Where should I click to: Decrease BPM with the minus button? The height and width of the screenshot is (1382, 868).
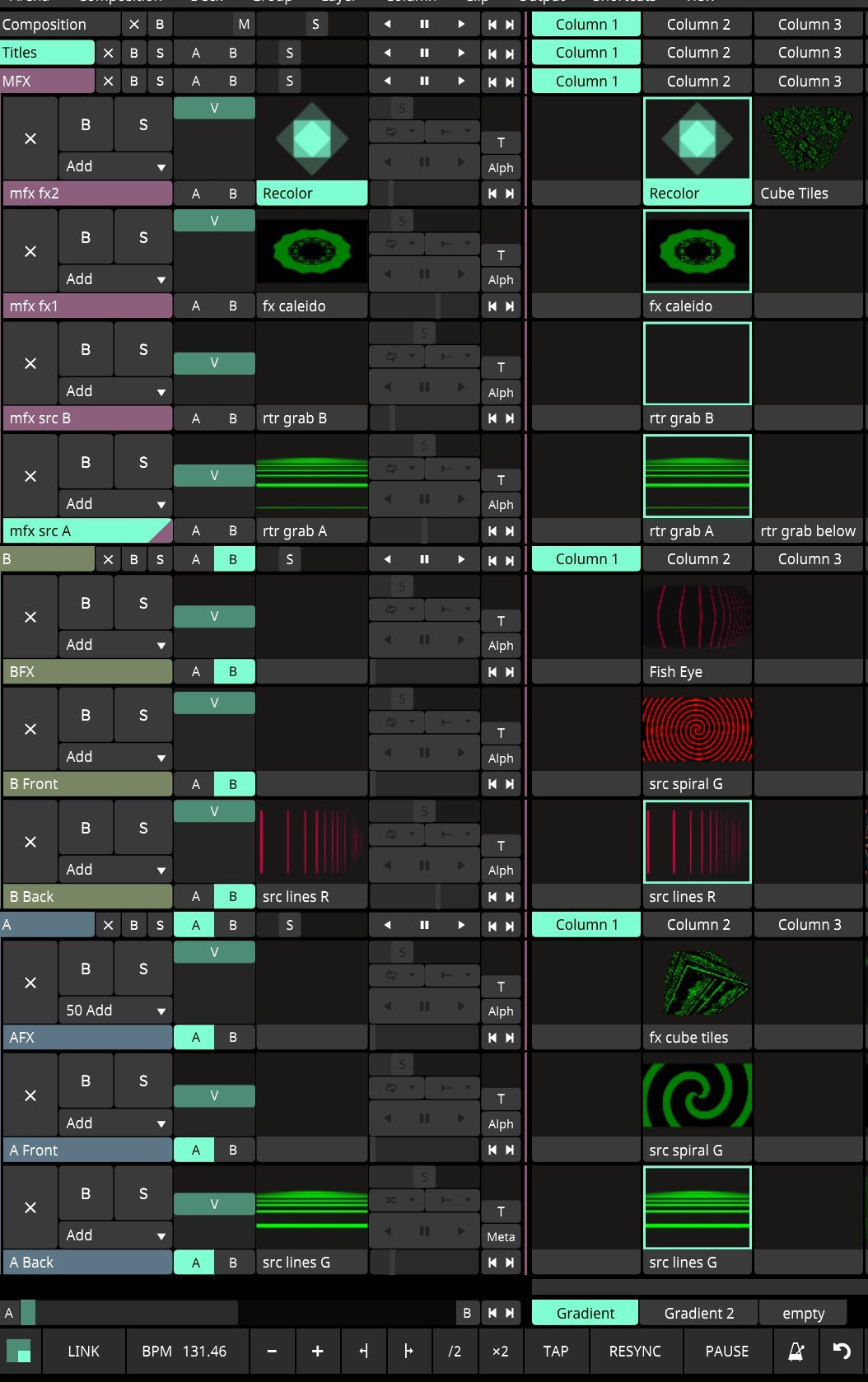click(272, 1351)
